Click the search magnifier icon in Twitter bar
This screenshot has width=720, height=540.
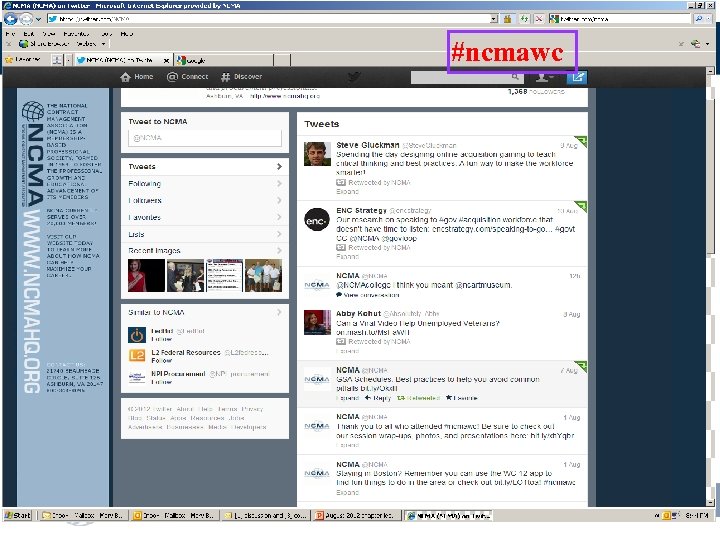point(515,77)
